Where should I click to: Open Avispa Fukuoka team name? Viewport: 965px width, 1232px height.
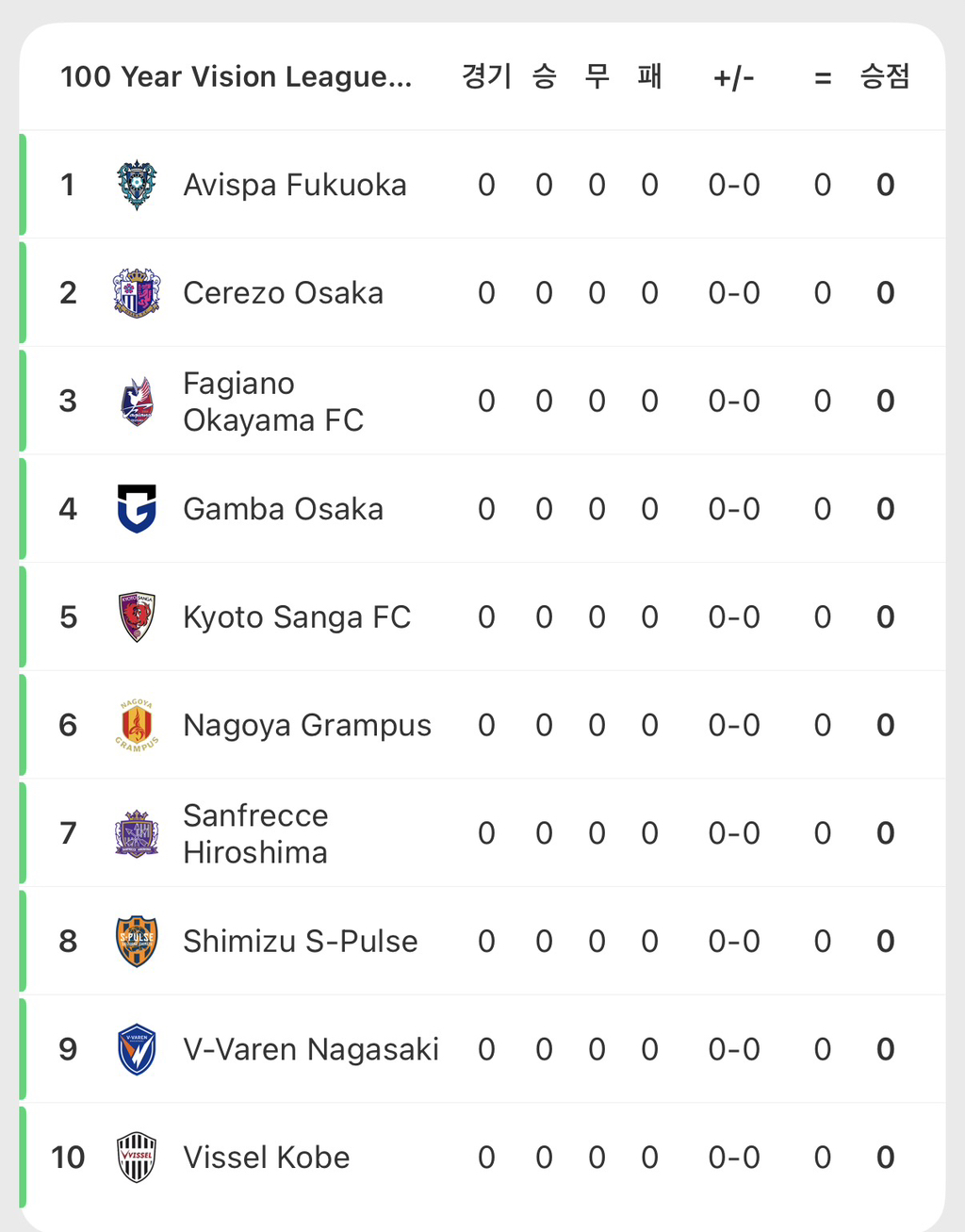[x=295, y=185]
